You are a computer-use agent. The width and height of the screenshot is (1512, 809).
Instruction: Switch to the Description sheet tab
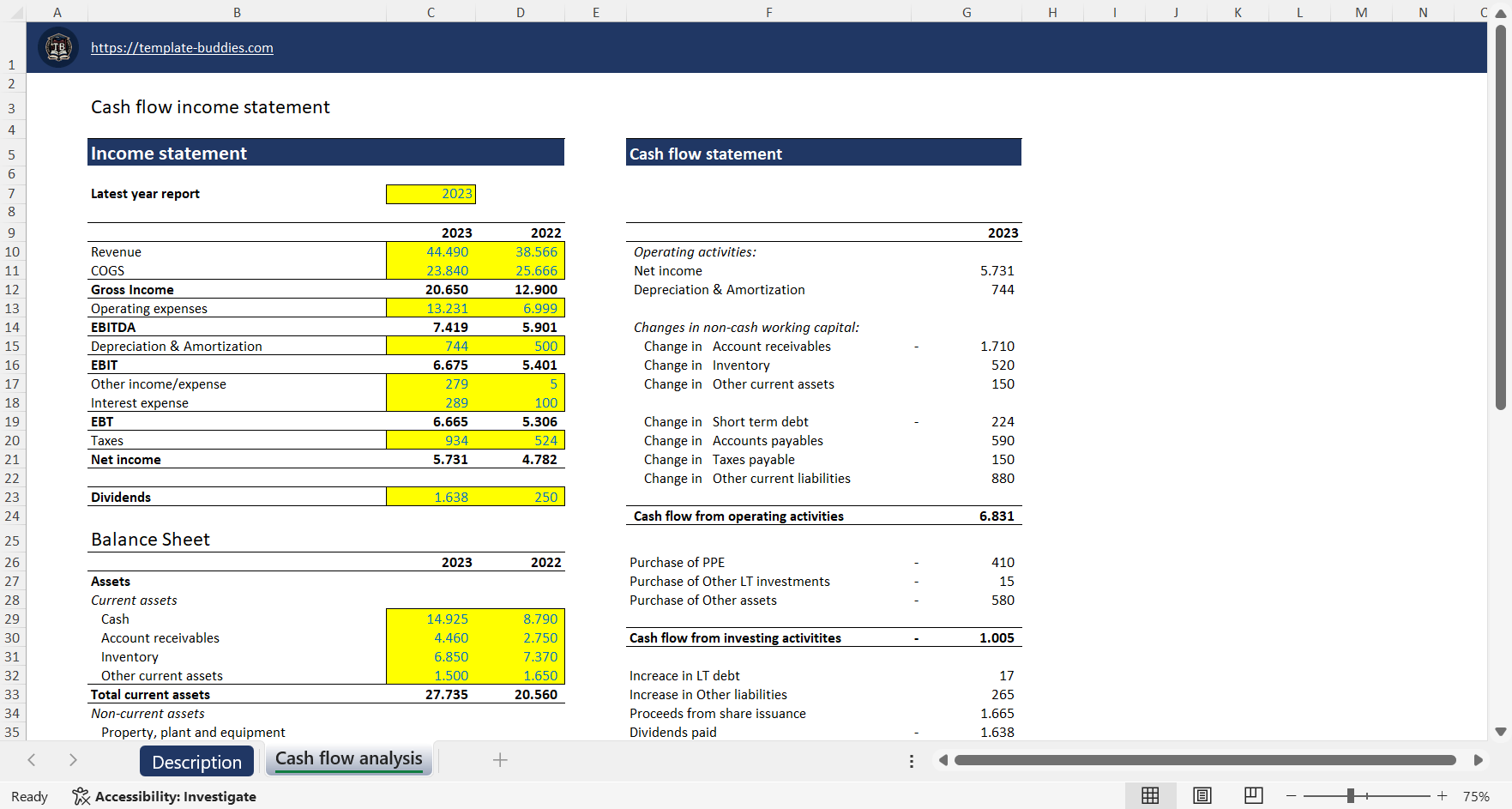pos(196,761)
